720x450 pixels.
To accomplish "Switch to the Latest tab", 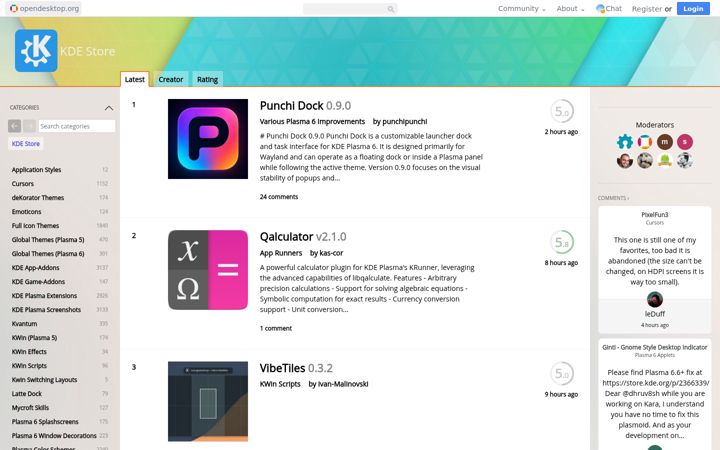I will point(135,79).
